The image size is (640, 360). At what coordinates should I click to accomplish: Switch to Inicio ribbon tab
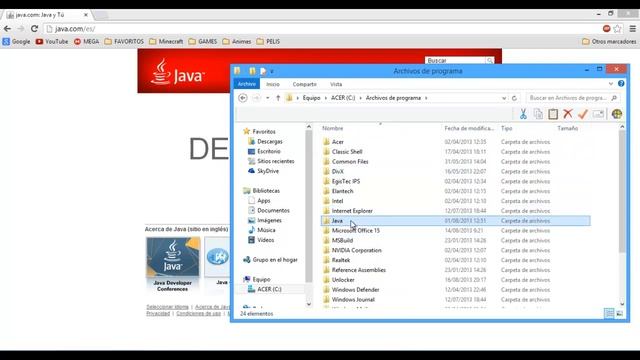[273, 84]
